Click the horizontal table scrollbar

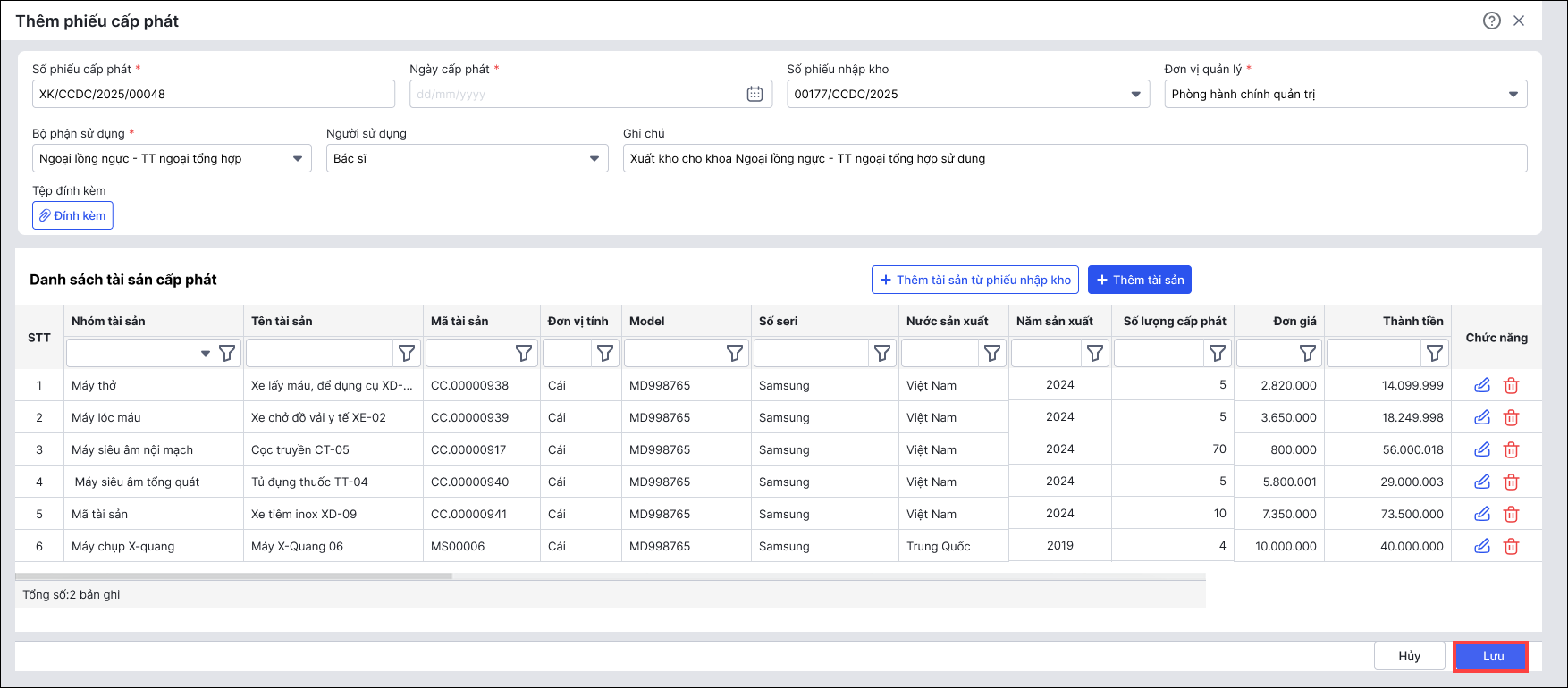click(x=234, y=575)
